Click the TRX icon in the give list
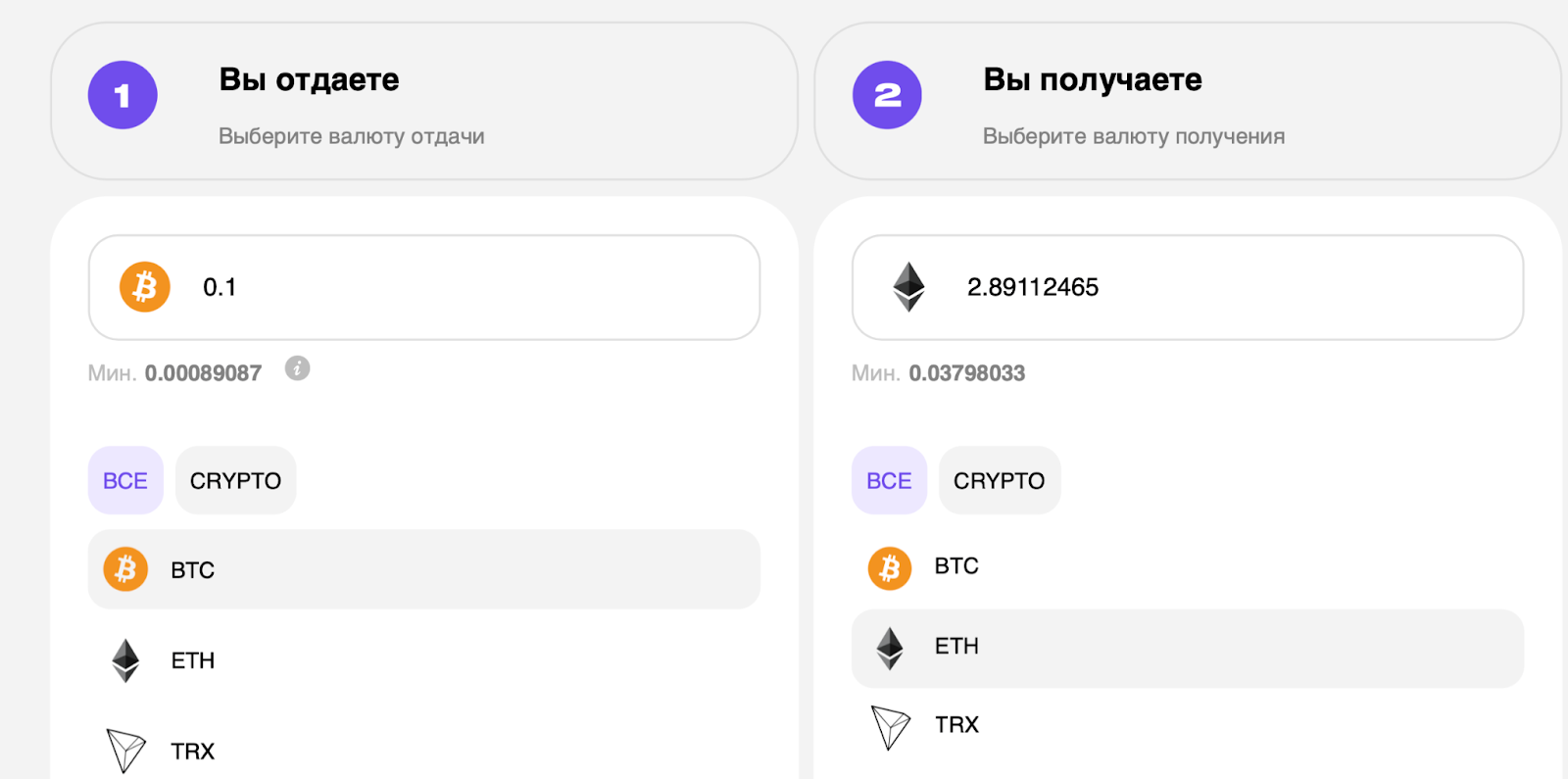The image size is (1568, 779). point(125,752)
